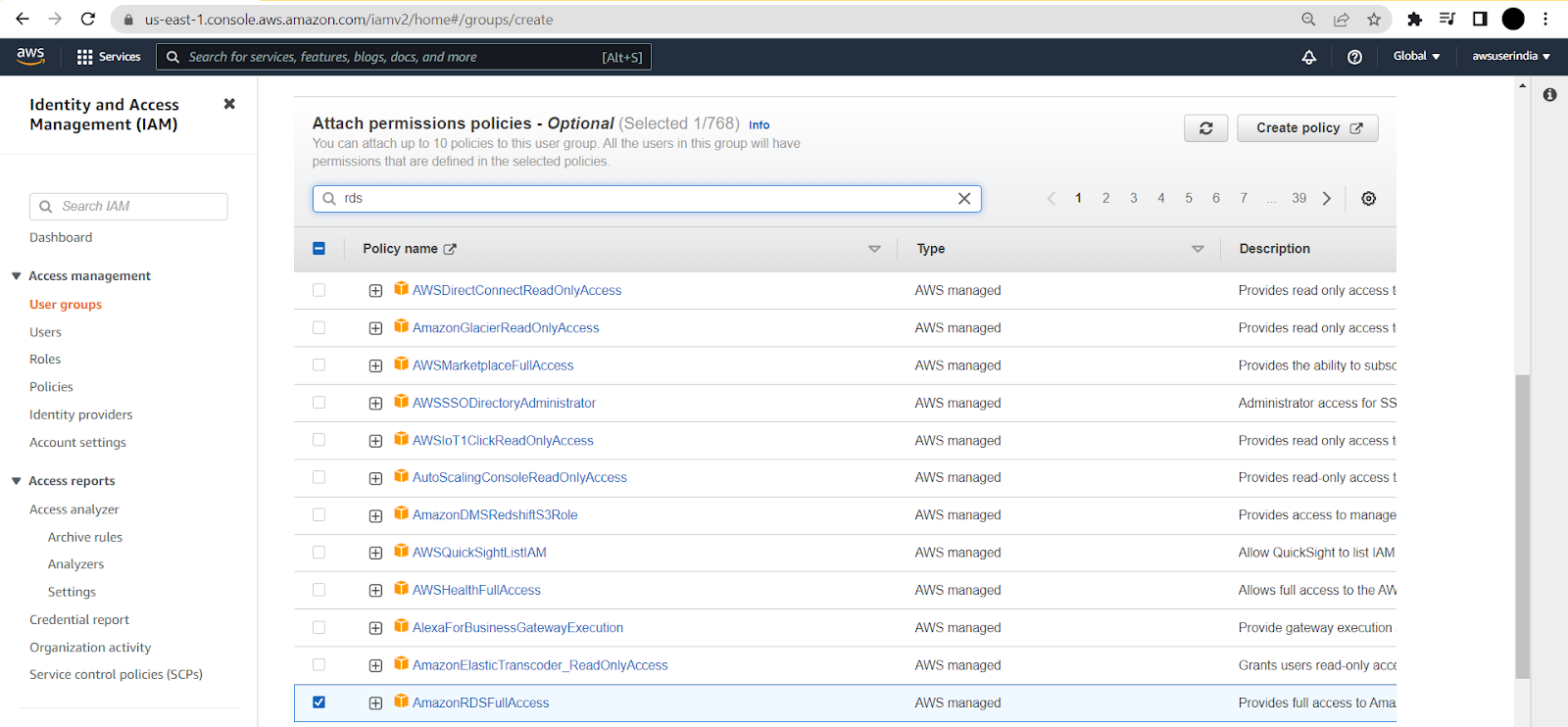The width and height of the screenshot is (1568, 727).
Task: Uncheck the AmazonRDSFullAccess checkbox
Action: click(318, 703)
